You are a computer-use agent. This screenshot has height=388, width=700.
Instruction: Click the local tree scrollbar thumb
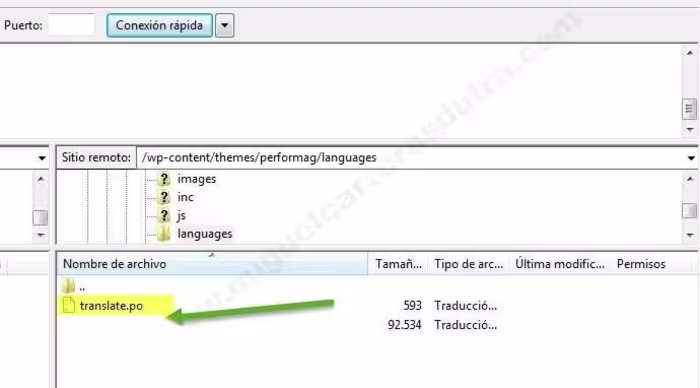coord(40,217)
